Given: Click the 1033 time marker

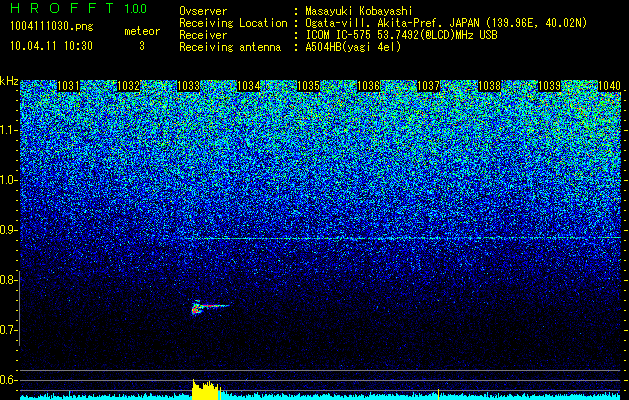Looking at the screenshot, I should point(189,86).
